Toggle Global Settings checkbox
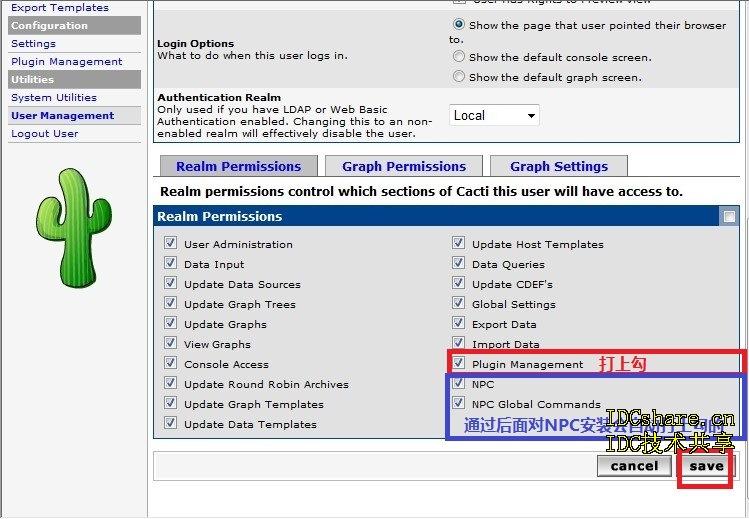The width and height of the screenshot is (749, 519). coord(459,303)
